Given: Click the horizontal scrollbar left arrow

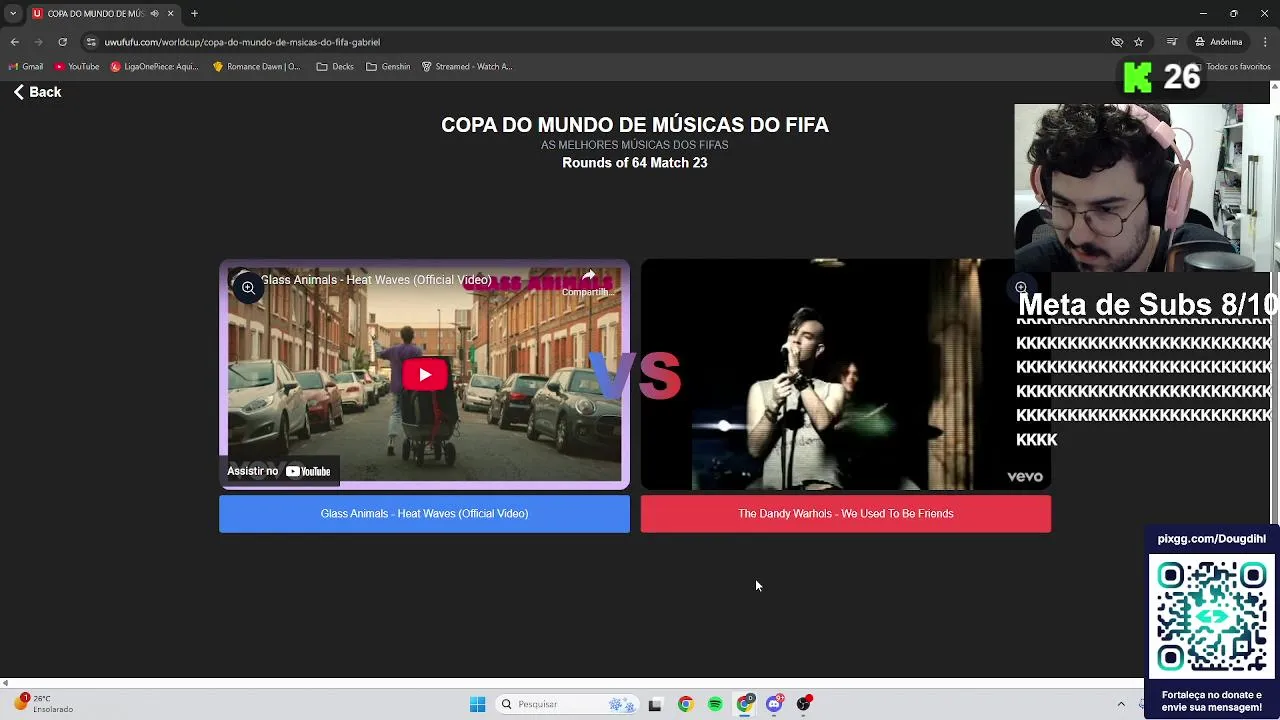Looking at the screenshot, I should [5, 683].
